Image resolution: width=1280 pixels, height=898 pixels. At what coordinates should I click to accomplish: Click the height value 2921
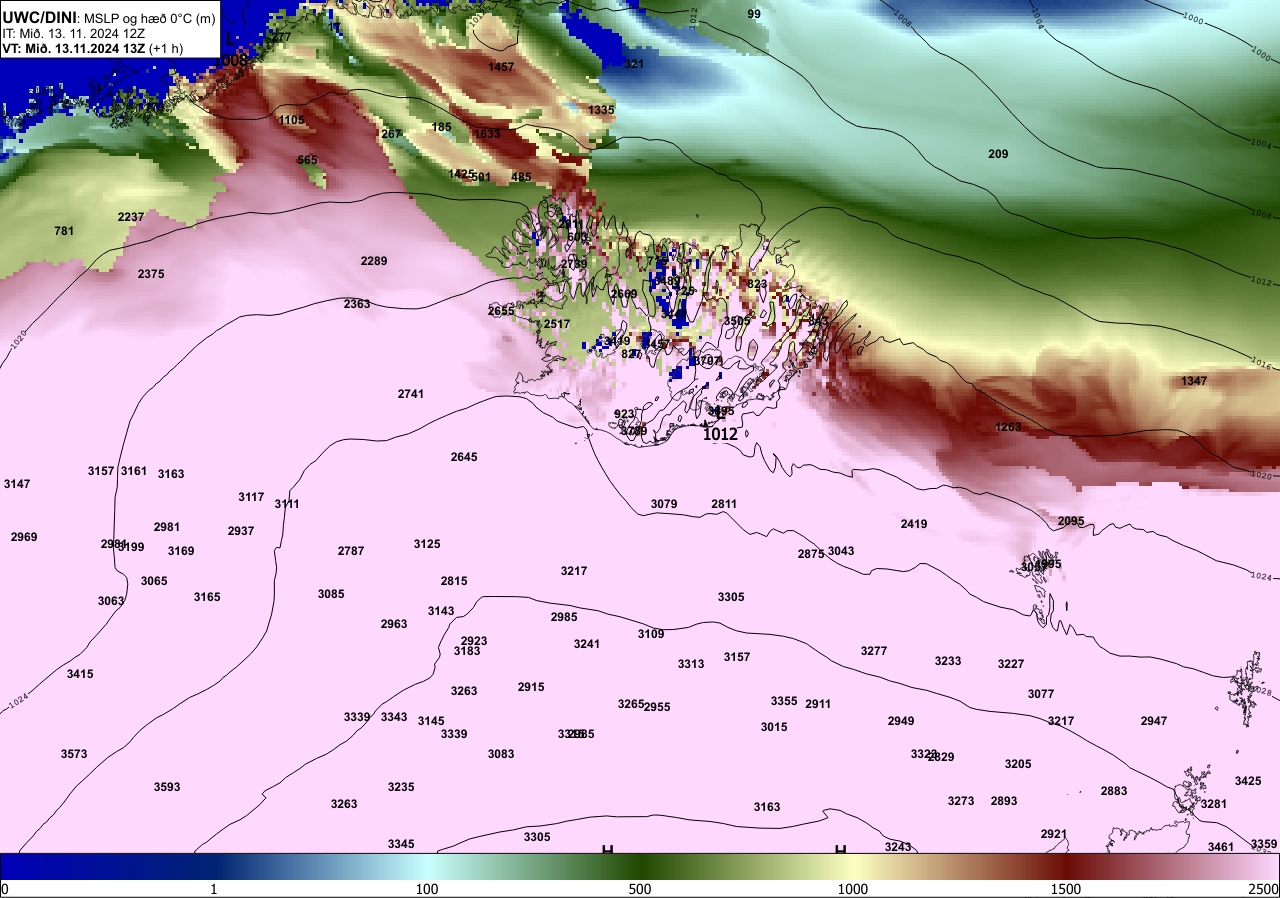[1054, 834]
